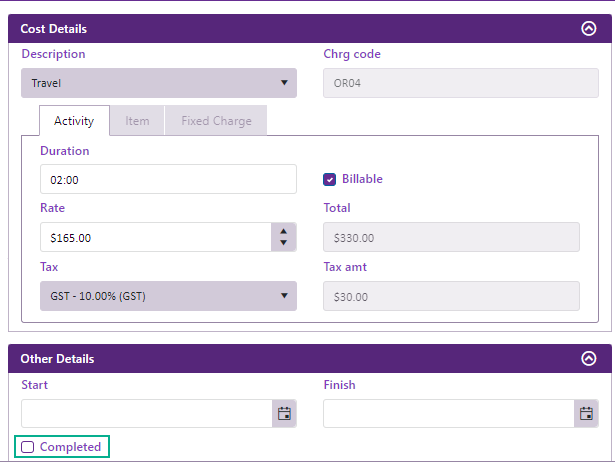Uncheck the Billable checkbox
The image size is (615, 466).
point(329,179)
